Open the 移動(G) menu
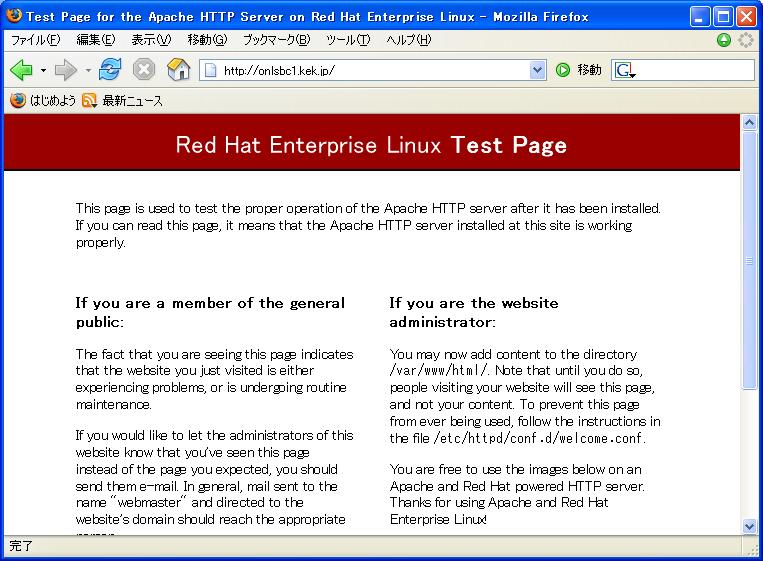 tap(207, 40)
